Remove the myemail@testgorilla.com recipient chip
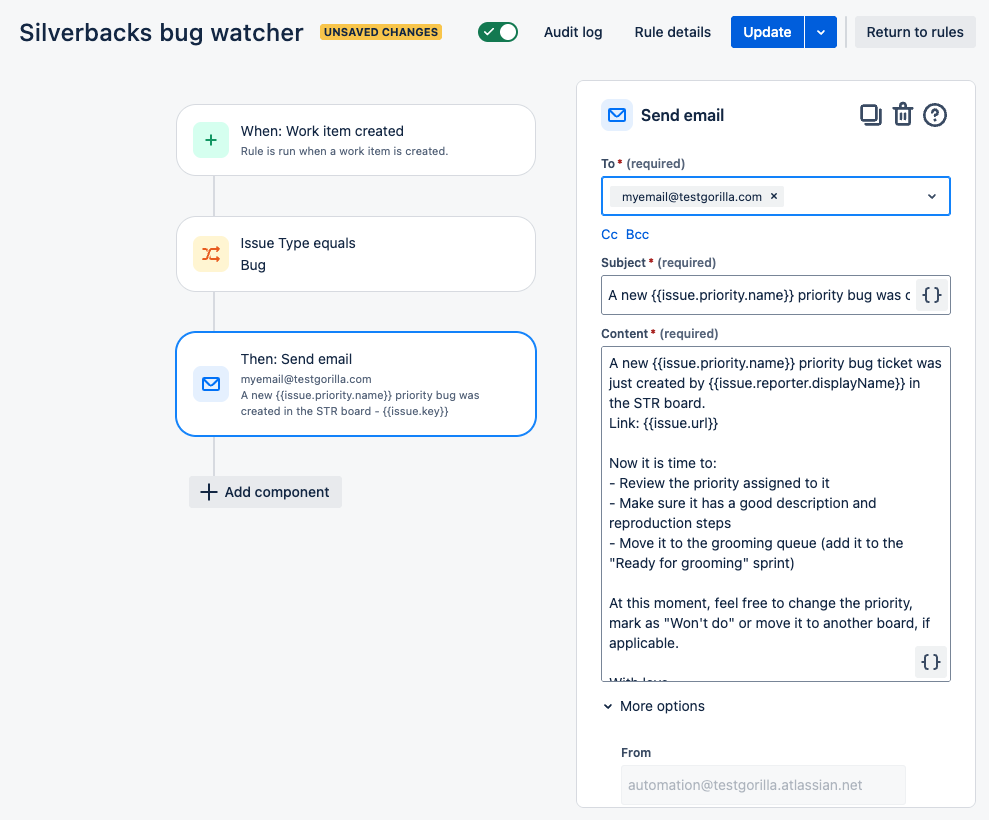This screenshot has width=989, height=820. (x=774, y=196)
